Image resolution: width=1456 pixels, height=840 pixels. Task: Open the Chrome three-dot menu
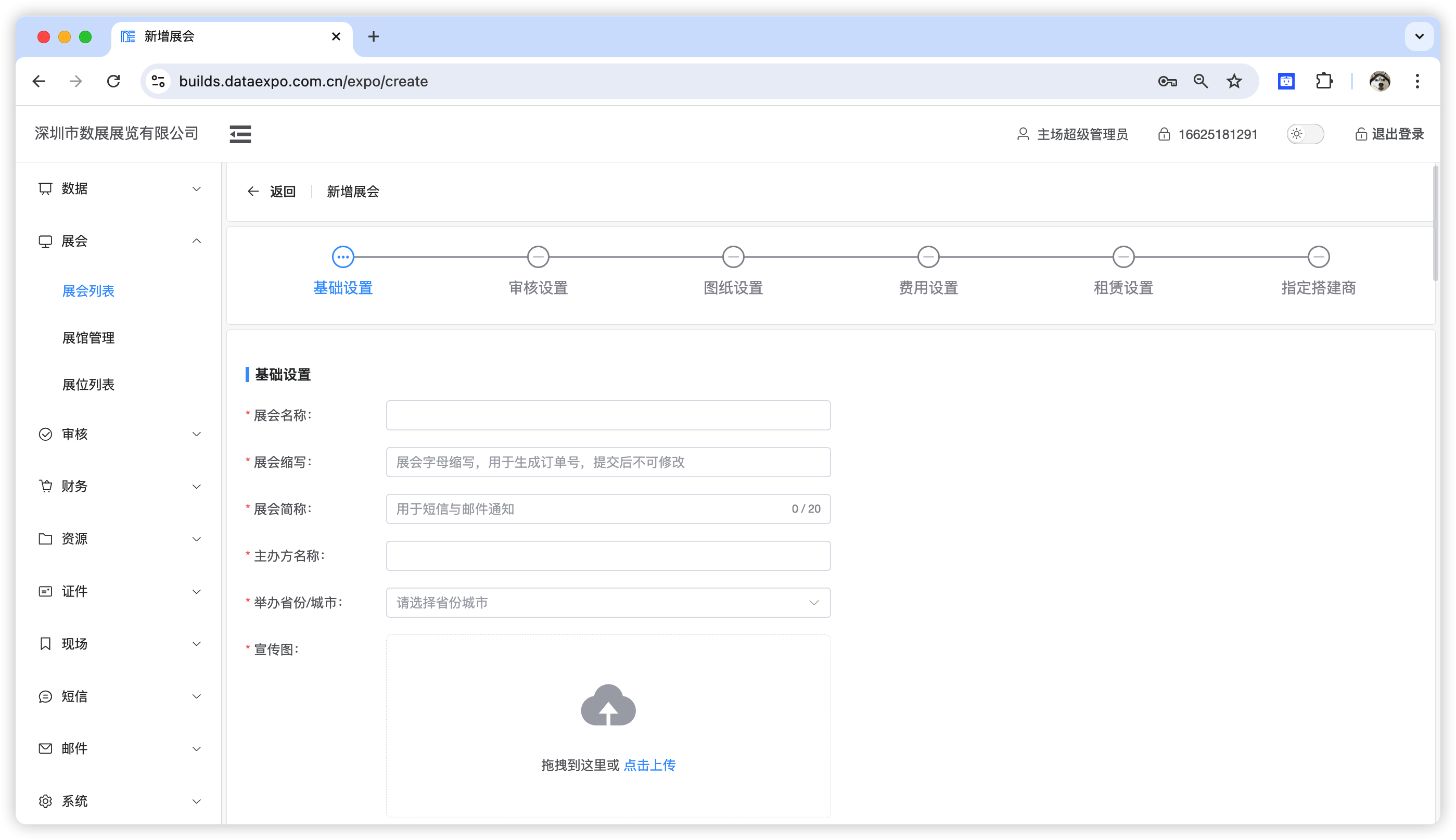[x=1417, y=81]
